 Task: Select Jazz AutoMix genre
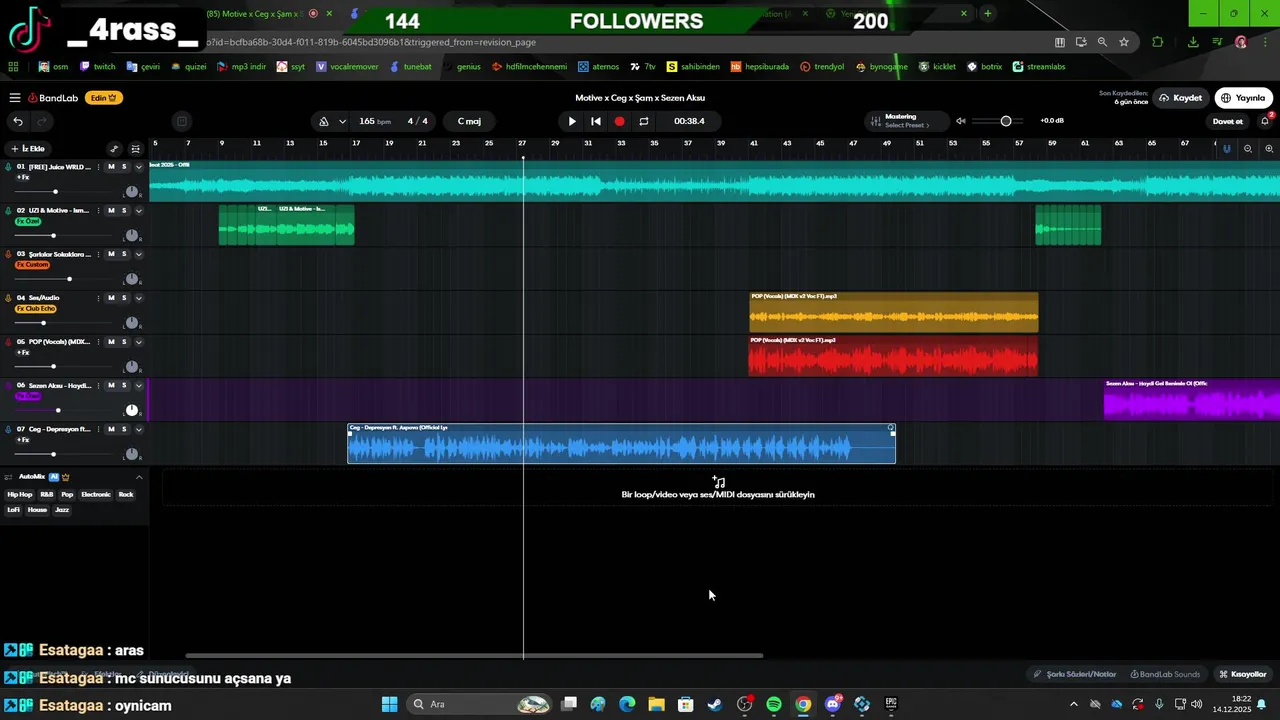(x=62, y=510)
